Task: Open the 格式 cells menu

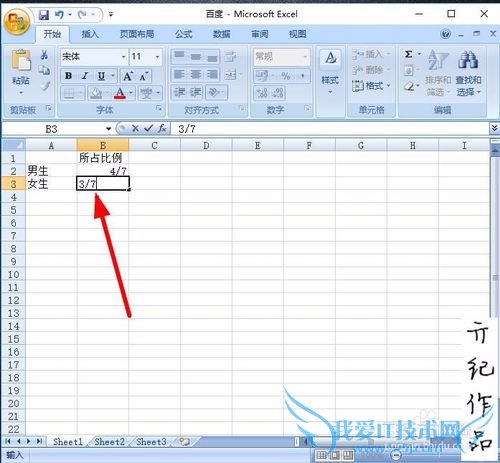Action: (370, 86)
